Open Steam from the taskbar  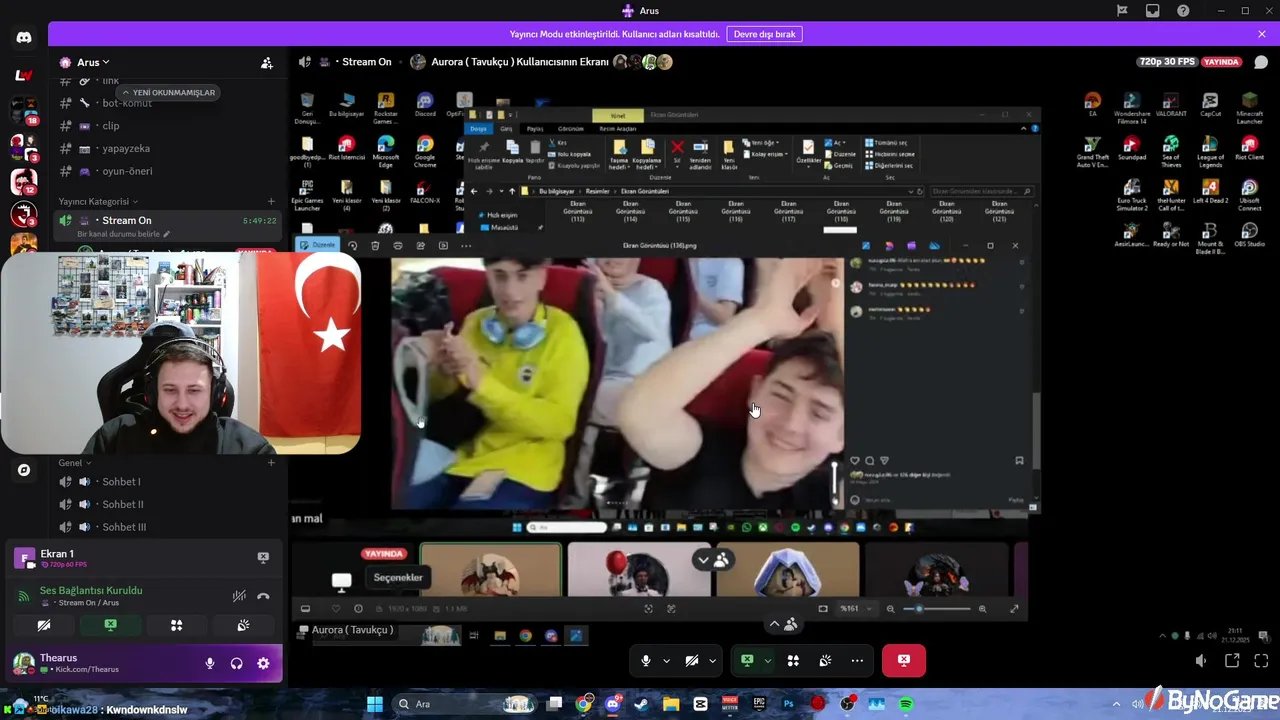[641, 704]
